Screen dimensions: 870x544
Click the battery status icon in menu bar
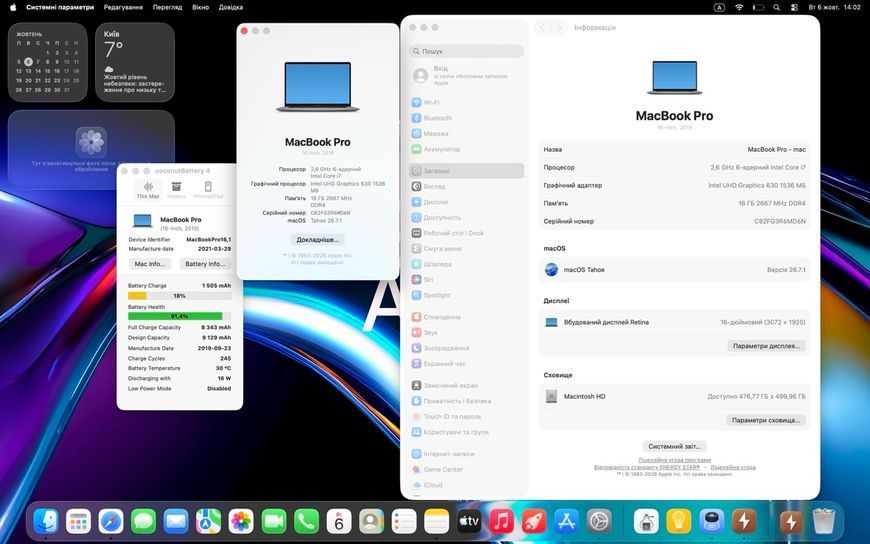tap(758, 7)
